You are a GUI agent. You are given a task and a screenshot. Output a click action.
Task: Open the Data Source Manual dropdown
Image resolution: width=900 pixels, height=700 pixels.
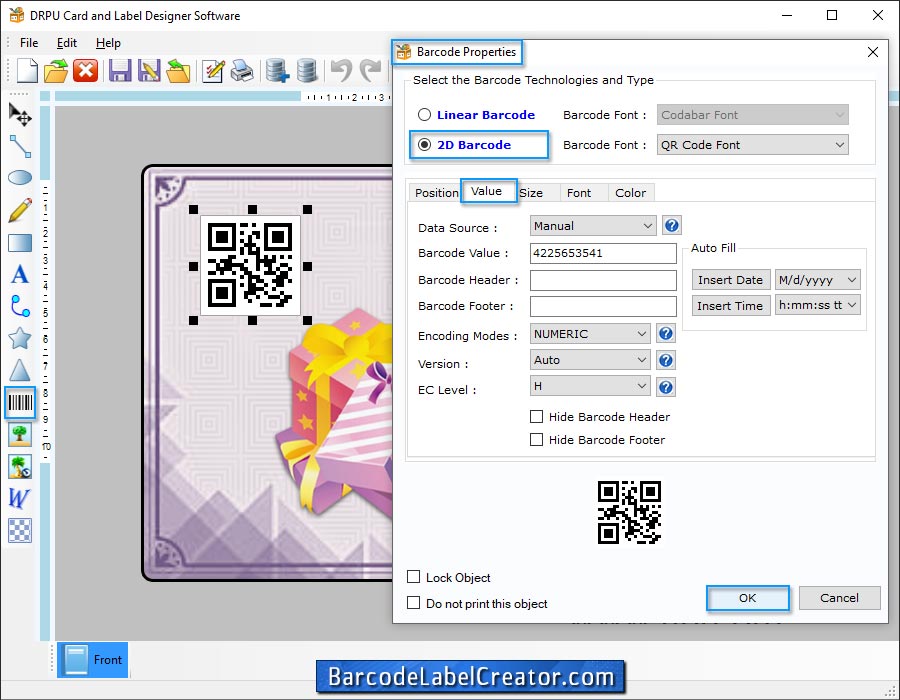[x=593, y=225]
